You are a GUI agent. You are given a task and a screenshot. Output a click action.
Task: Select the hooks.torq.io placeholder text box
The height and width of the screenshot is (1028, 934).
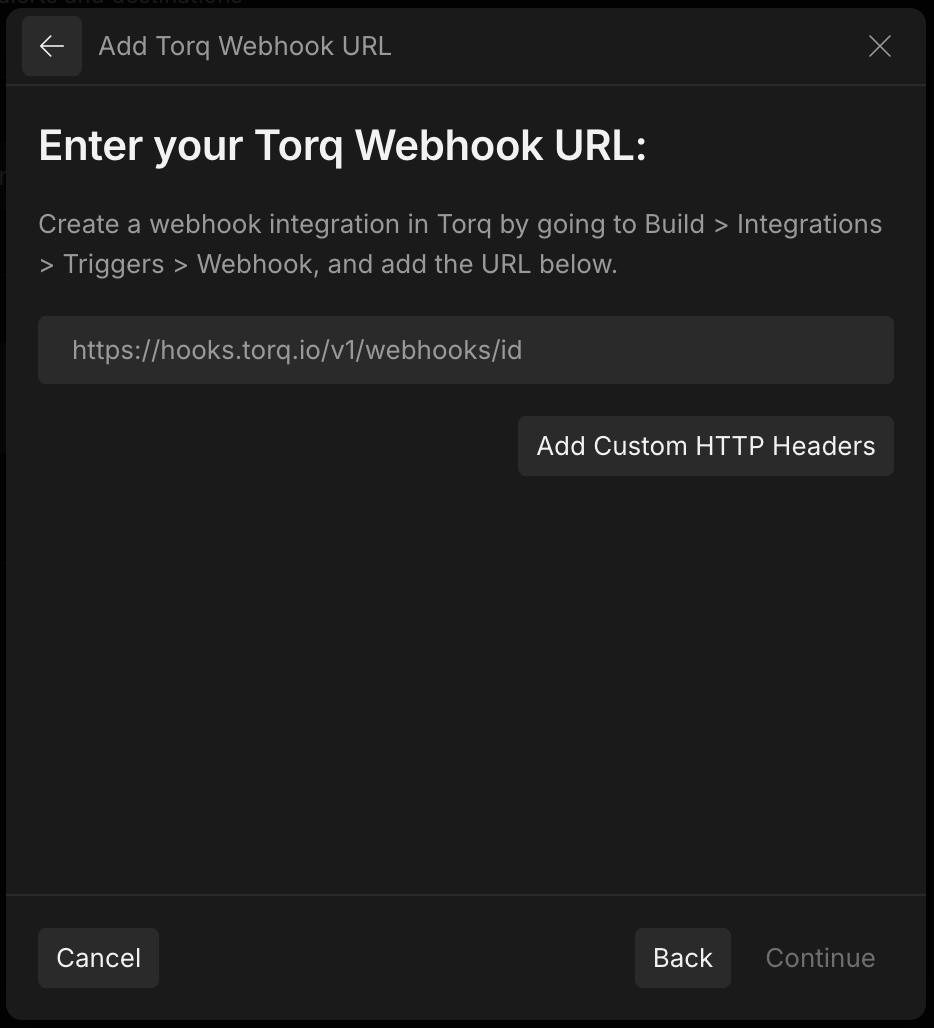click(465, 350)
